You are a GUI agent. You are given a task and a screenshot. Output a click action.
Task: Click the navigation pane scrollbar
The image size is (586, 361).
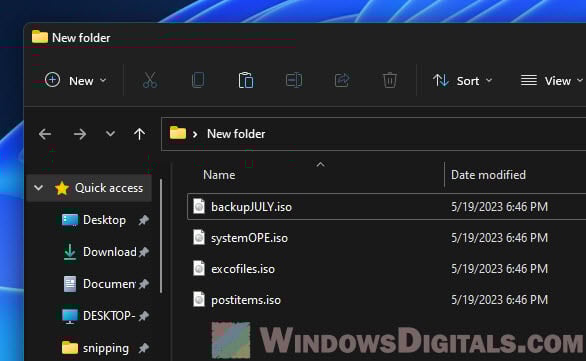(161, 236)
